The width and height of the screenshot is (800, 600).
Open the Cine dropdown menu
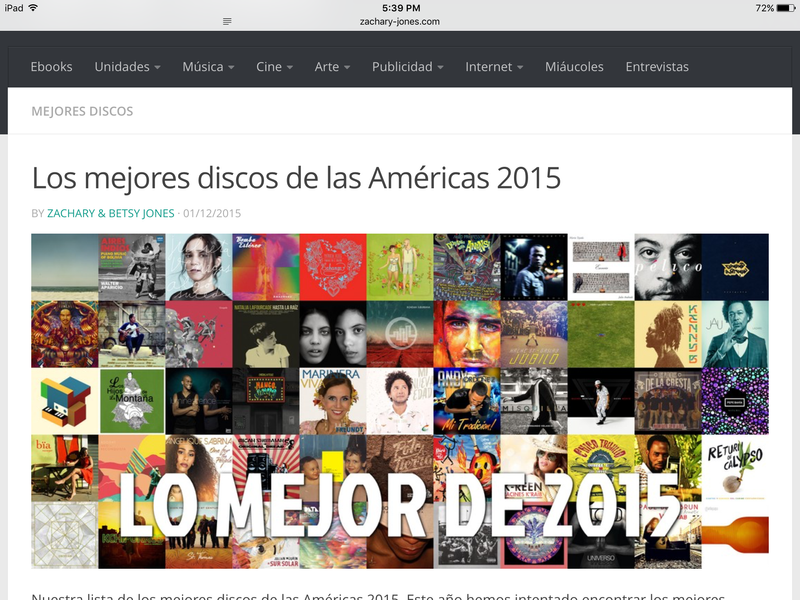[274, 67]
